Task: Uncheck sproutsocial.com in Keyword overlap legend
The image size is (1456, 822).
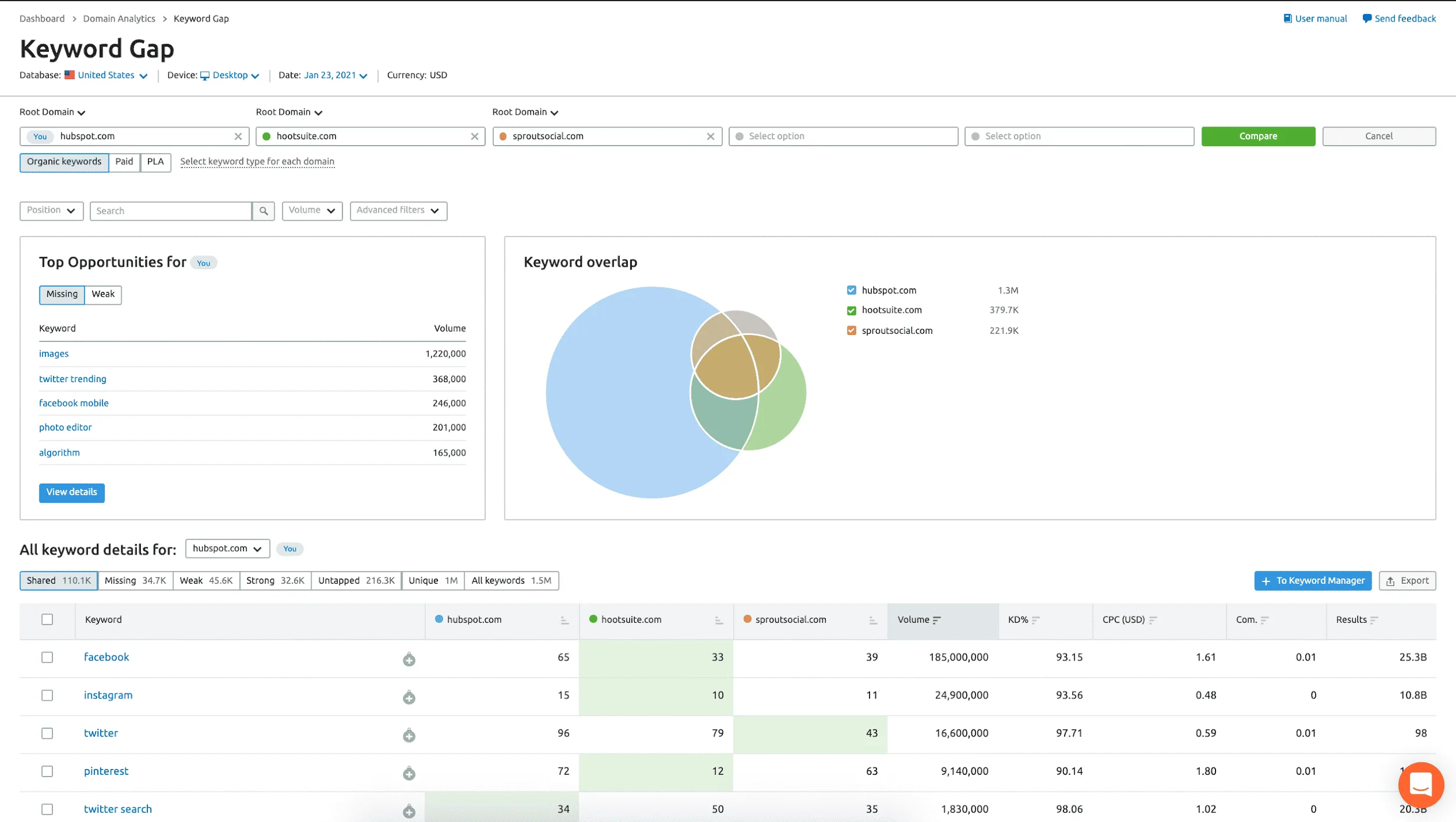Action: pyautogui.click(x=851, y=331)
